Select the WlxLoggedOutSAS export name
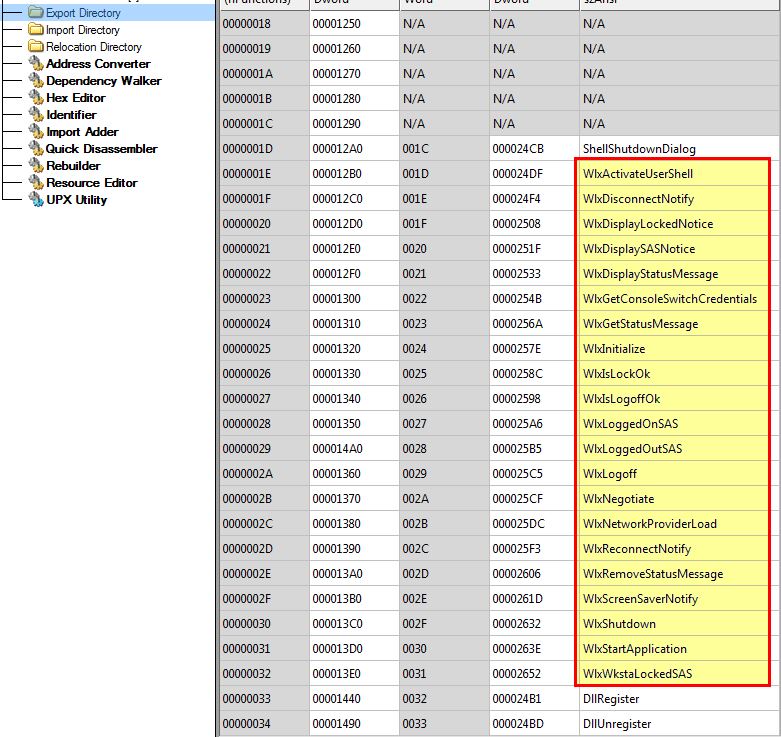Image resolution: width=781 pixels, height=737 pixels. pos(632,449)
